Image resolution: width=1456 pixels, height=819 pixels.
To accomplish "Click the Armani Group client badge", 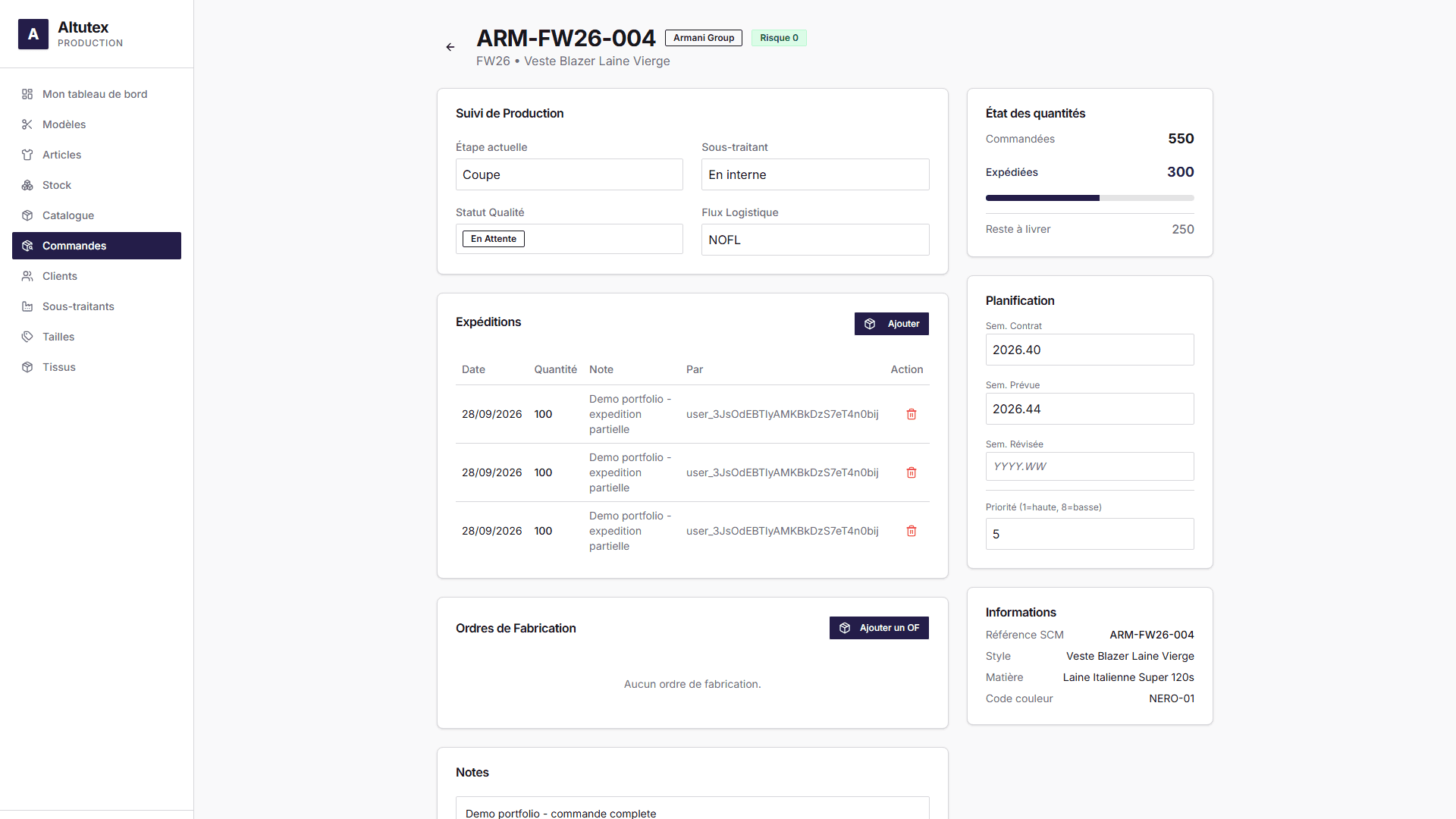I will point(704,38).
